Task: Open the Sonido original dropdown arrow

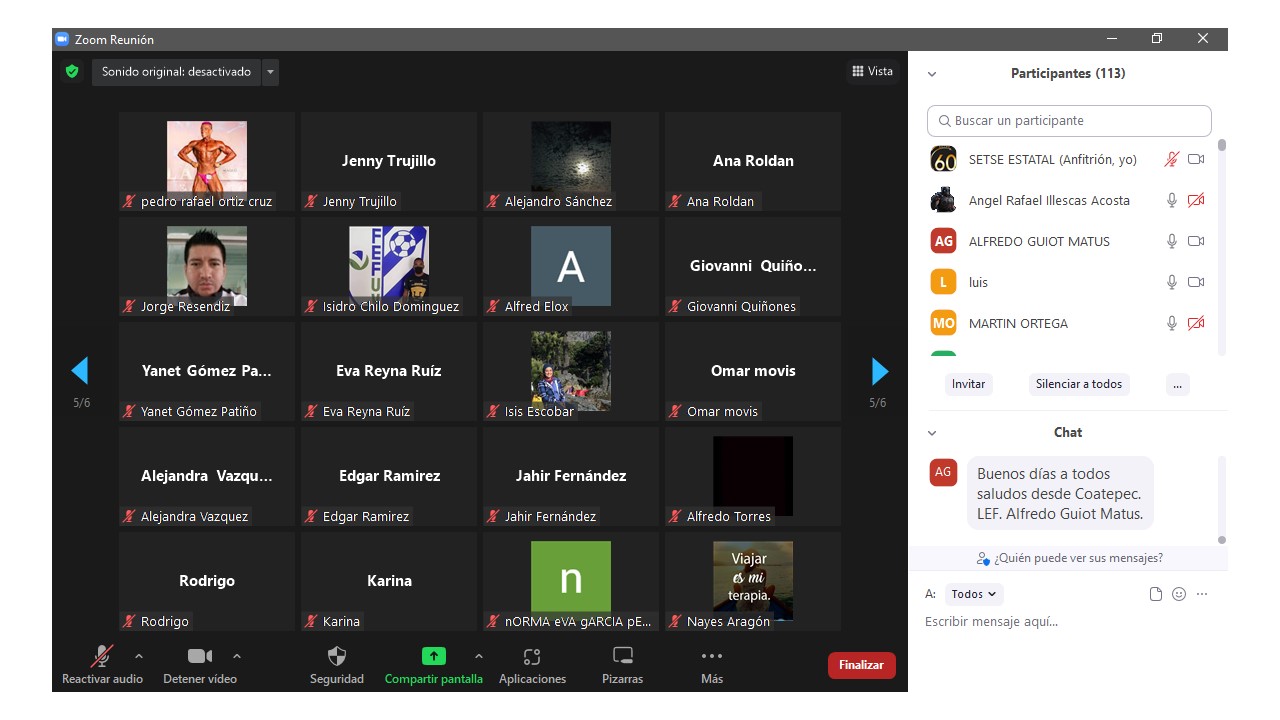Action: click(270, 72)
